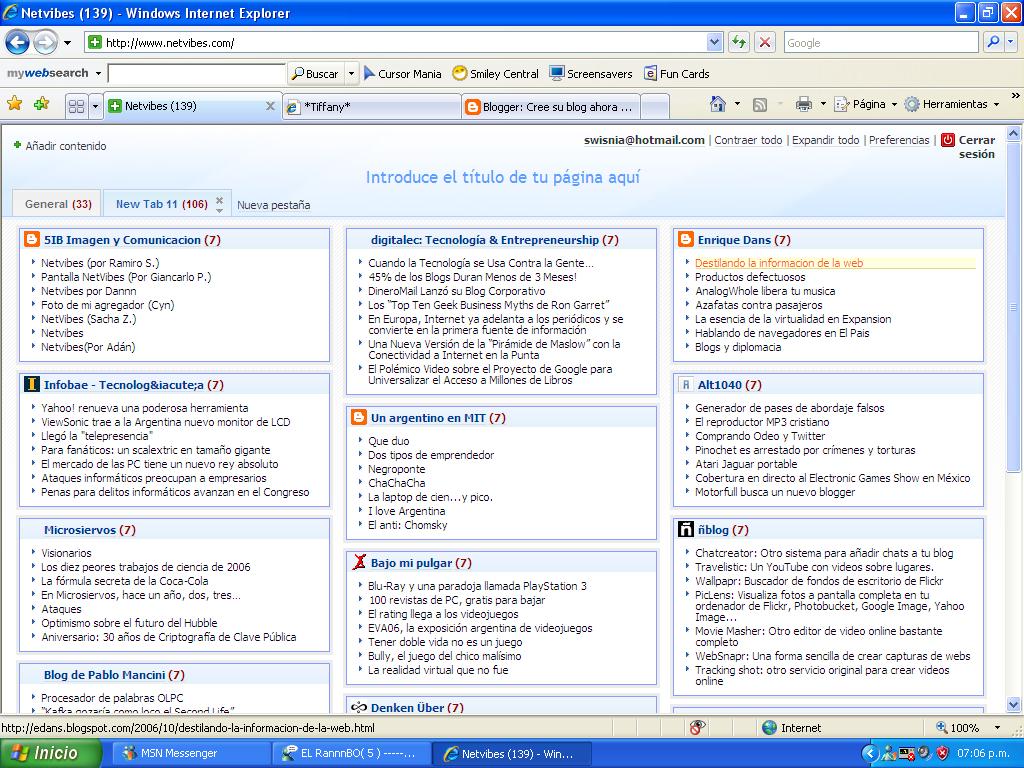The width and height of the screenshot is (1024, 768).
Task: Open Quick Tabs grid icon
Action: click(76, 106)
